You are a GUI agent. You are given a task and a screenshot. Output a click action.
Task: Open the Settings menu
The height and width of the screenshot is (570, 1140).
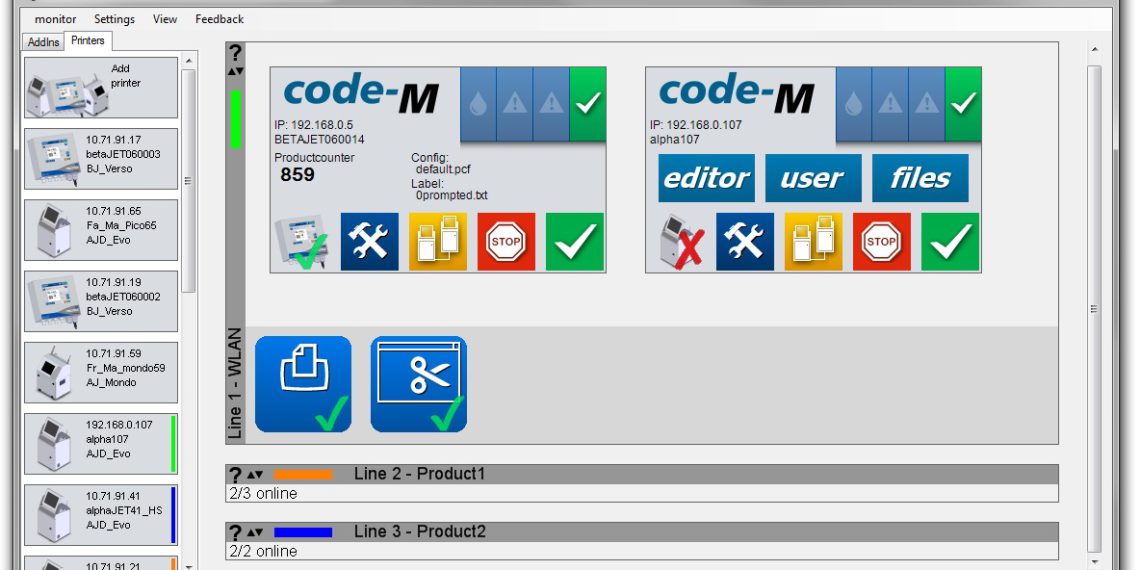click(x=114, y=19)
